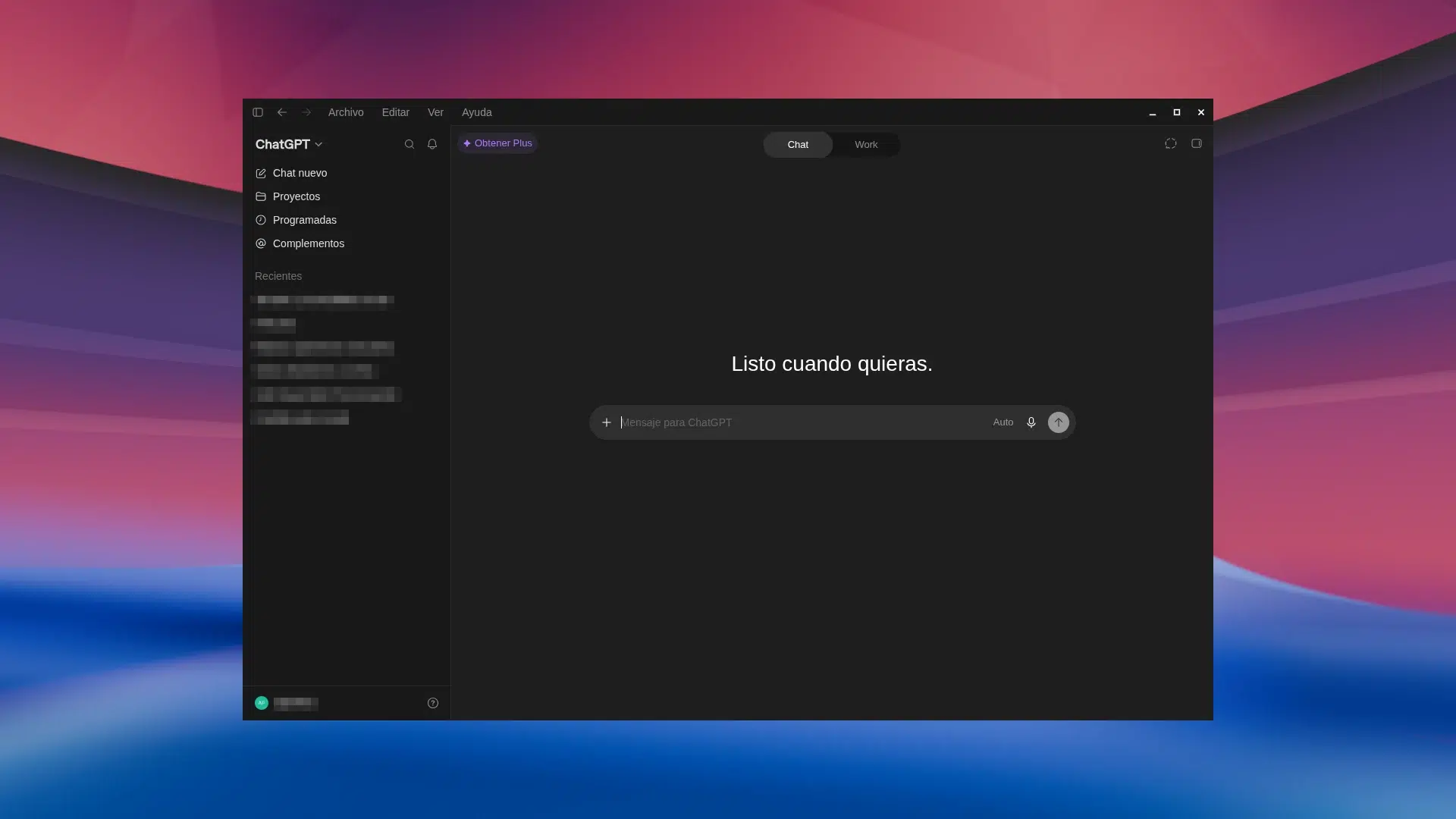Go back with the left arrow
The width and height of the screenshot is (1456, 819).
(282, 112)
